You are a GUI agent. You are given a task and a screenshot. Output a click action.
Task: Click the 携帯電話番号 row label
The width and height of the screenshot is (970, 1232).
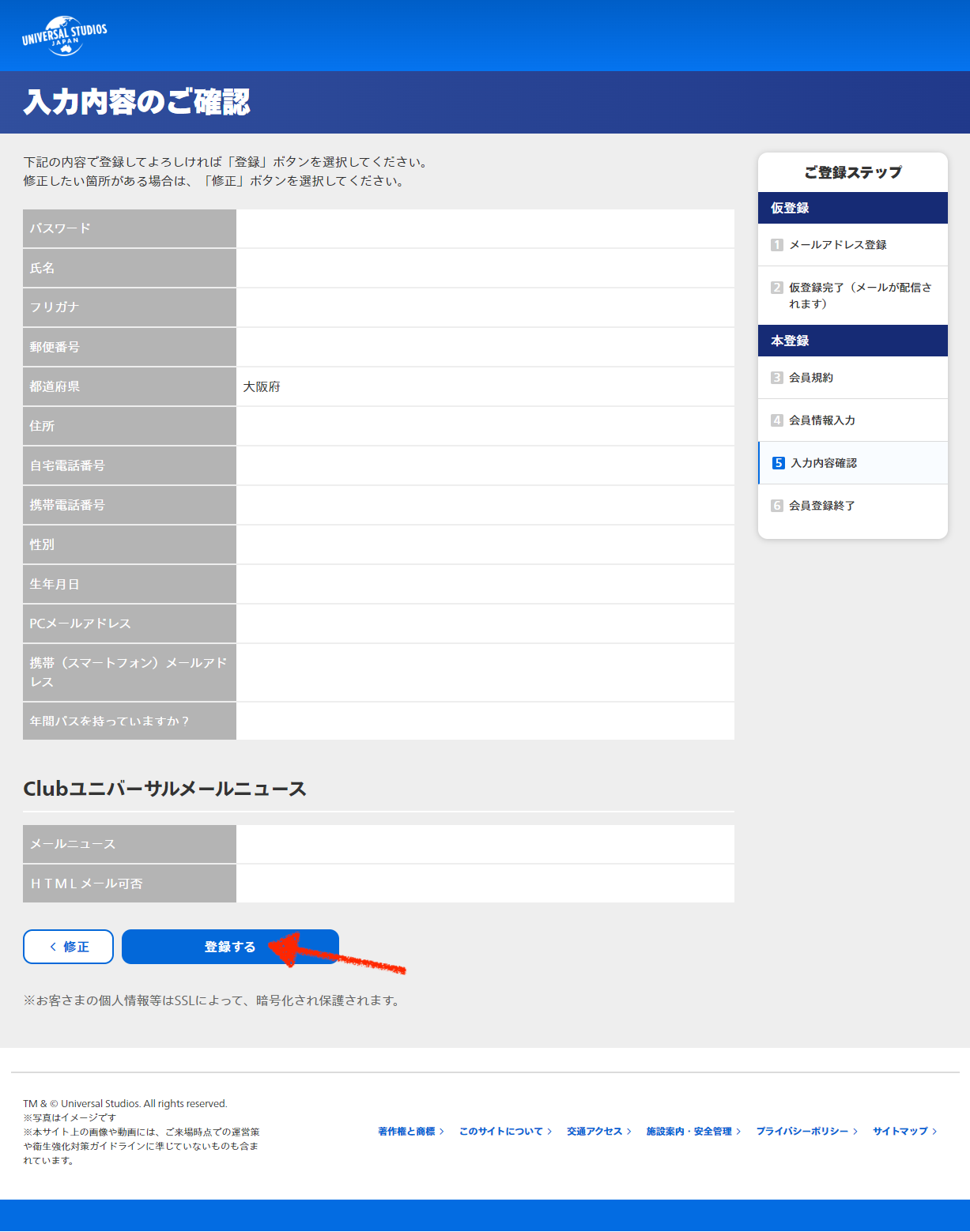coord(130,505)
